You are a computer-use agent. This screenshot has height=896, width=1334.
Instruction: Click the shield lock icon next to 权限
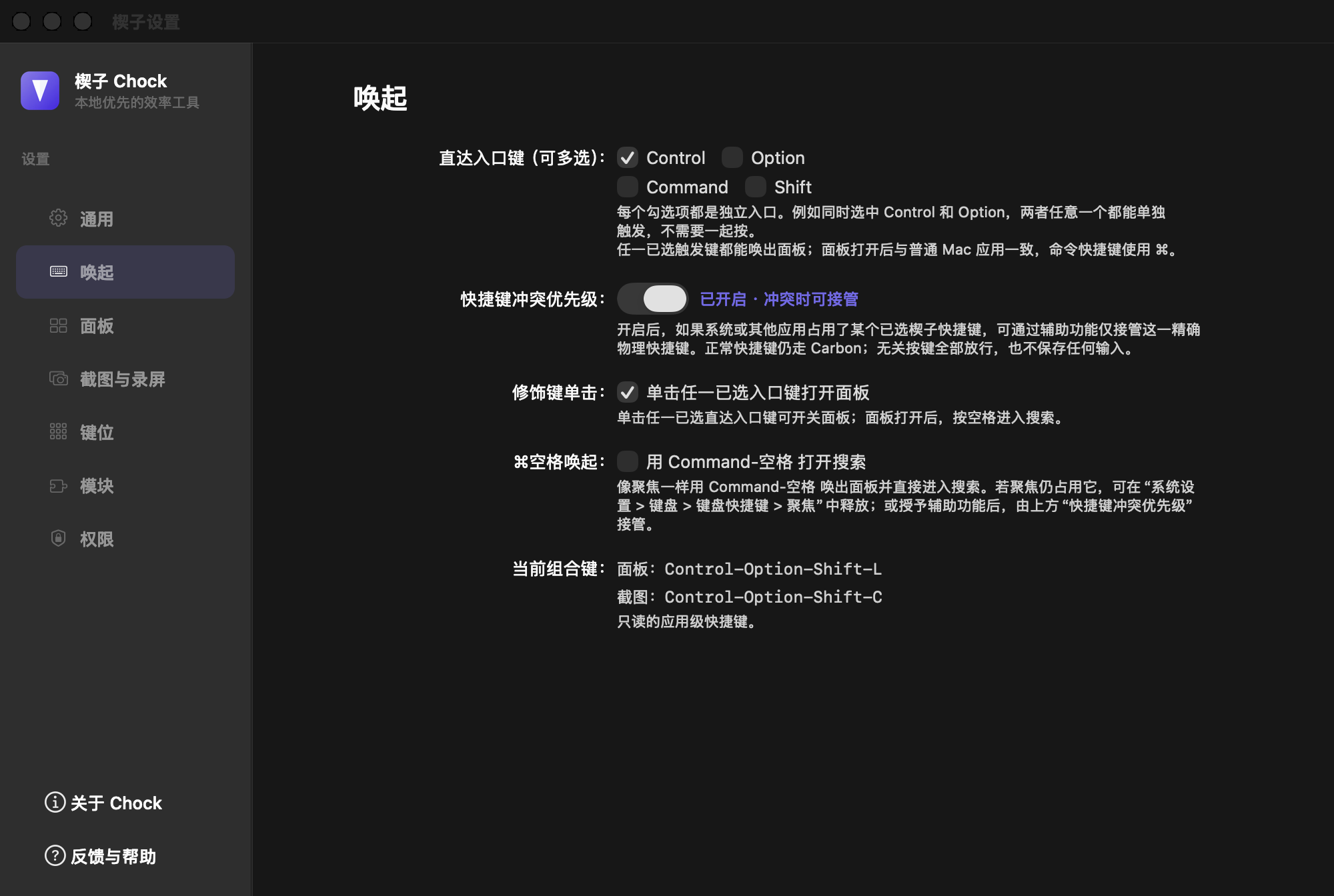click(58, 538)
